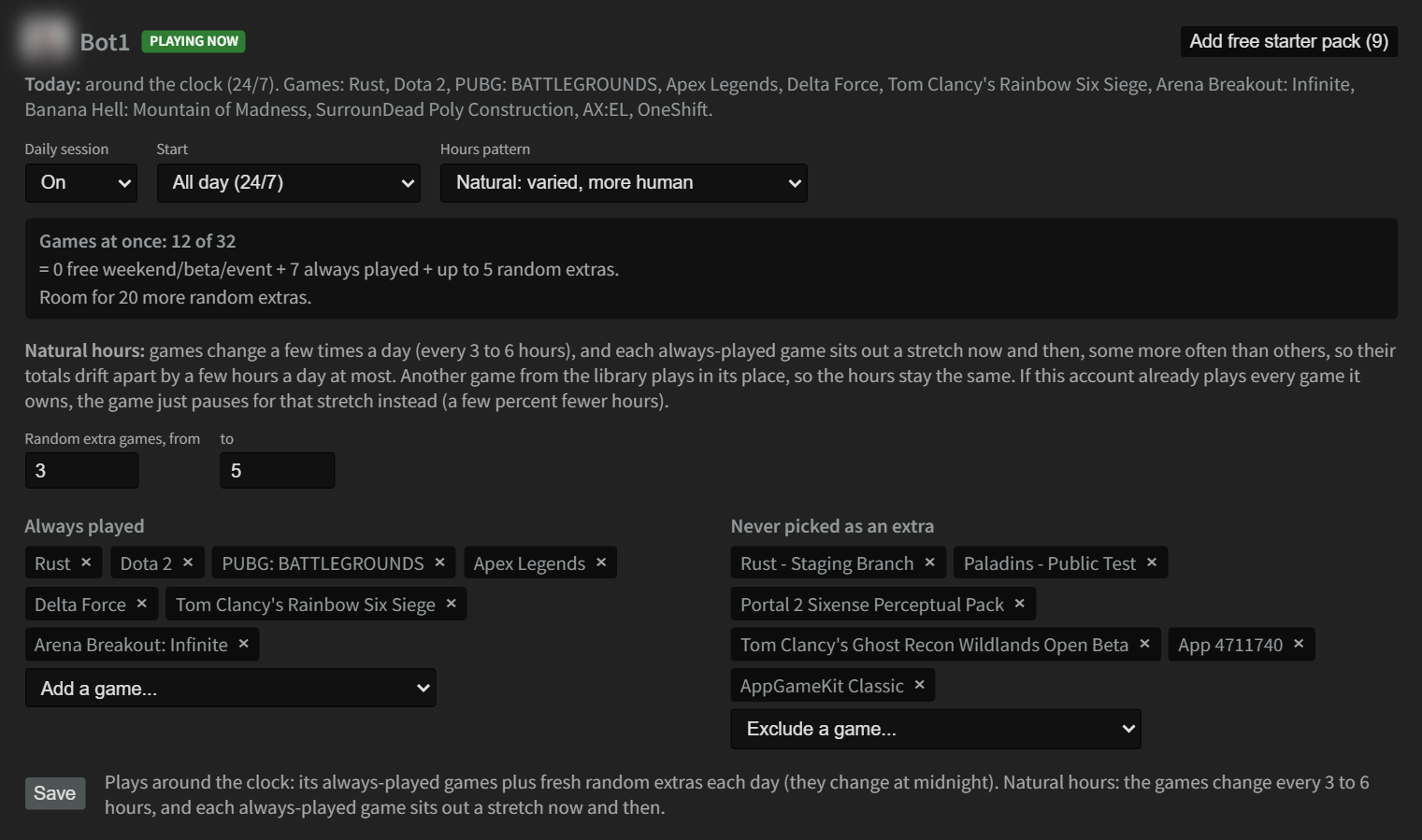The height and width of the screenshot is (840, 1422).
Task: Open the Hours pattern dropdown
Action: (x=624, y=183)
